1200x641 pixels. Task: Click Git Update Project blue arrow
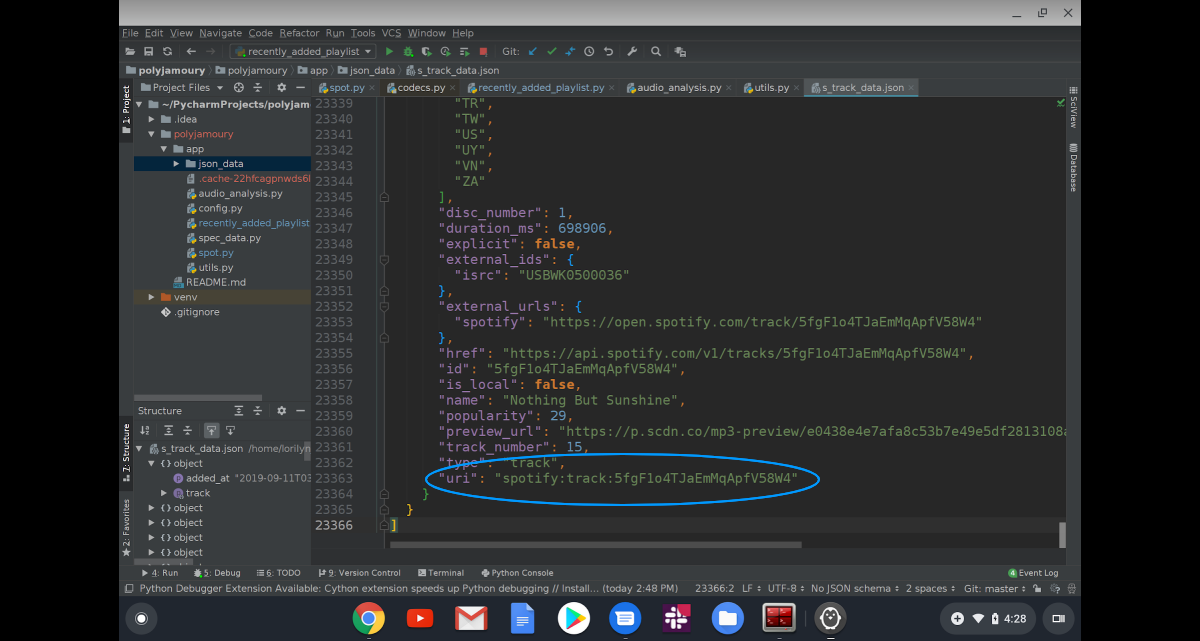(x=533, y=51)
